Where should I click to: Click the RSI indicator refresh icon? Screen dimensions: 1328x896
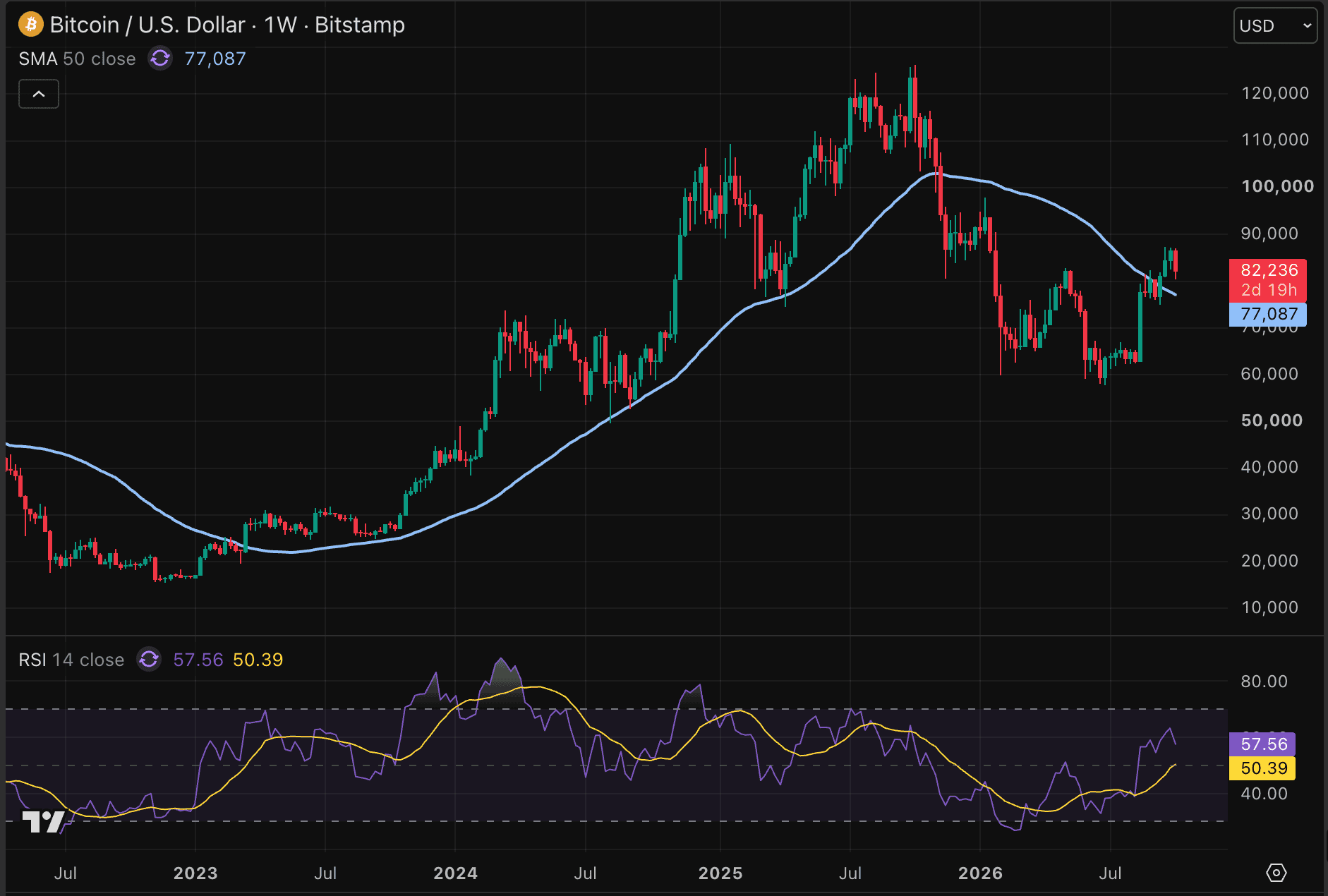tap(149, 660)
